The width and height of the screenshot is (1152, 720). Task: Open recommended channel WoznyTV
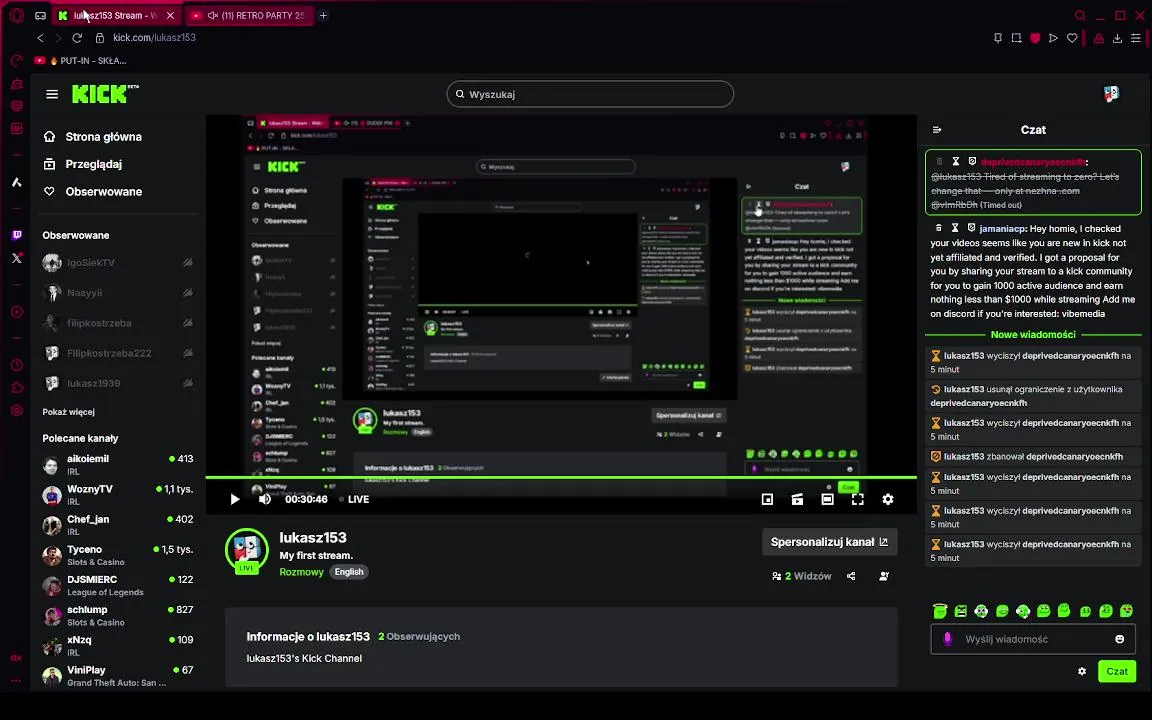tap(118, 494)
